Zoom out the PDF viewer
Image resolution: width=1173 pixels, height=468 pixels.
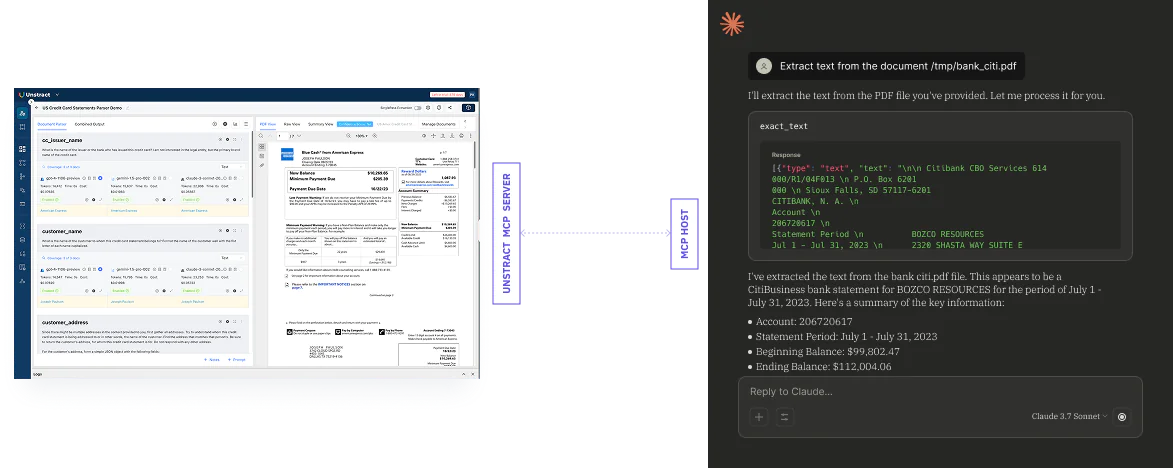pos(349,136)
